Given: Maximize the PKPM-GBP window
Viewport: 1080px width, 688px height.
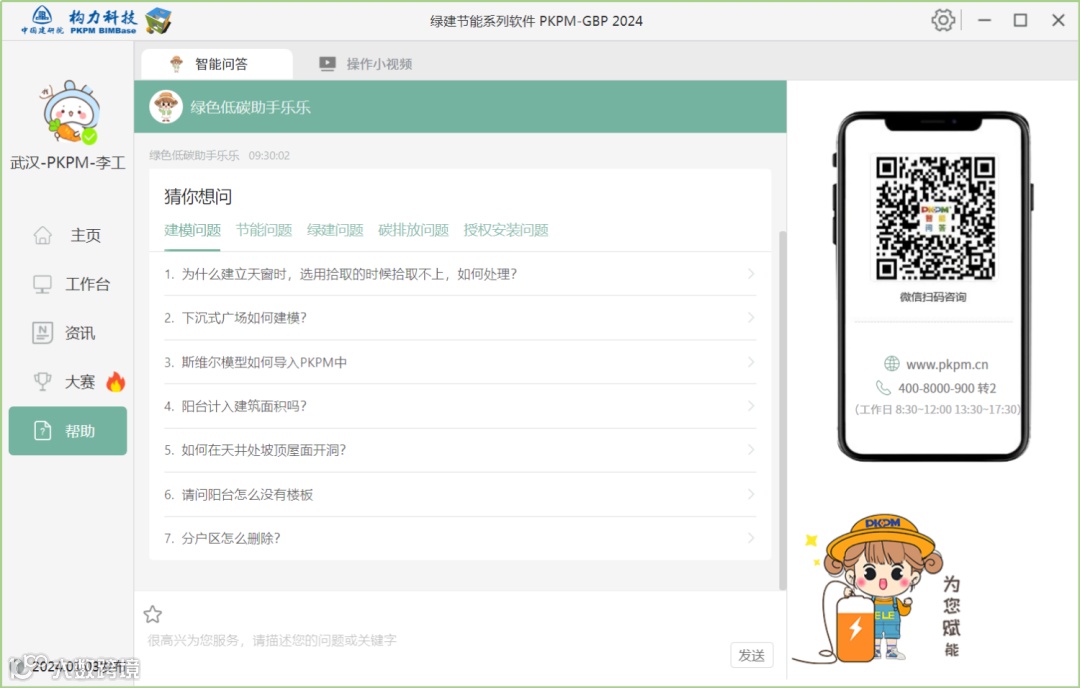Looking at the screenshot, I should click(1020, 21).
